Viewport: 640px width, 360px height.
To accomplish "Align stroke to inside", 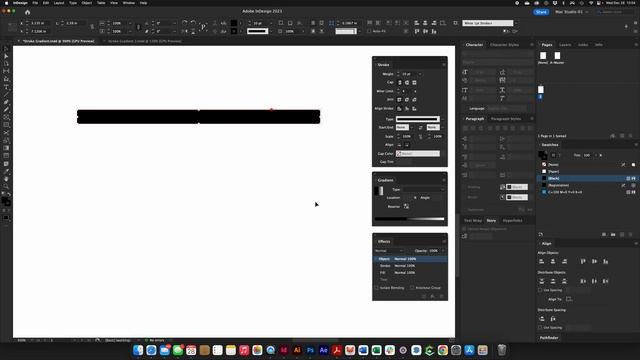I will coord(407,109).
